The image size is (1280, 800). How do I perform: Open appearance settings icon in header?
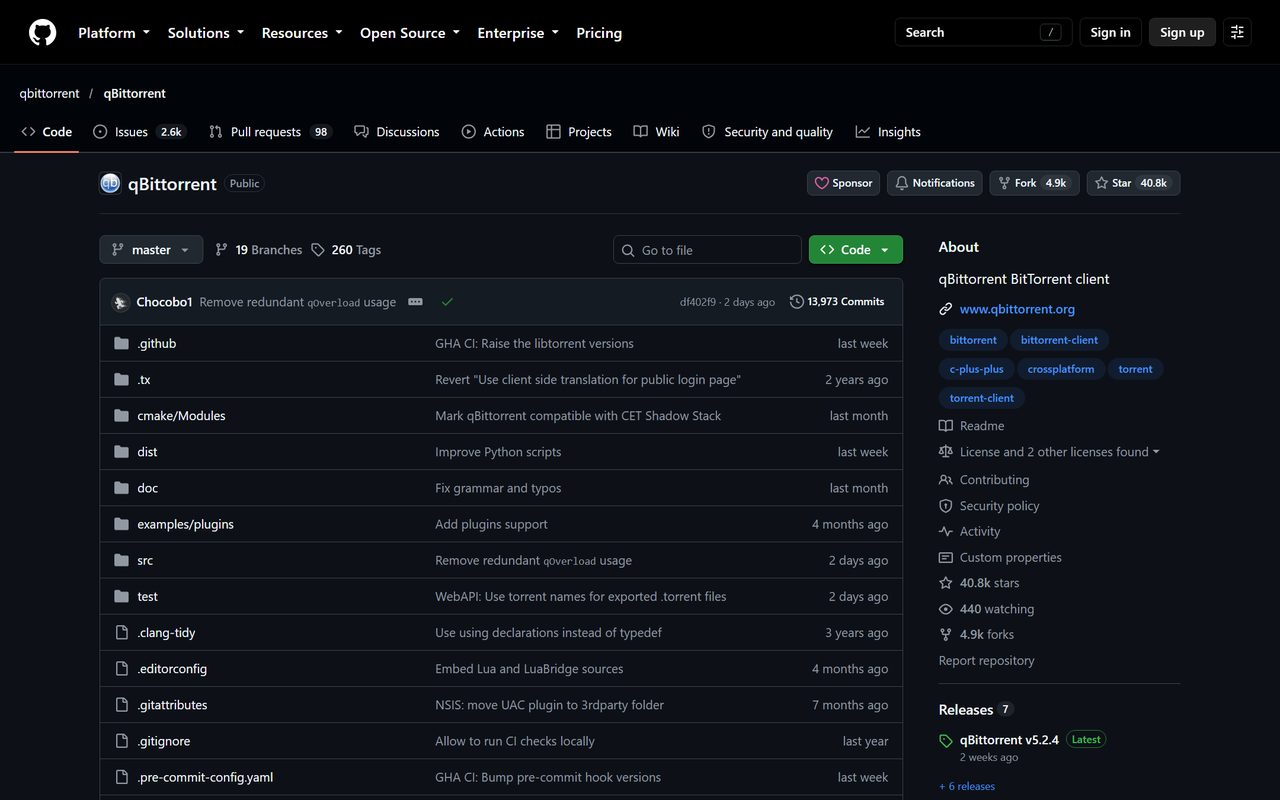[1237, 33]
